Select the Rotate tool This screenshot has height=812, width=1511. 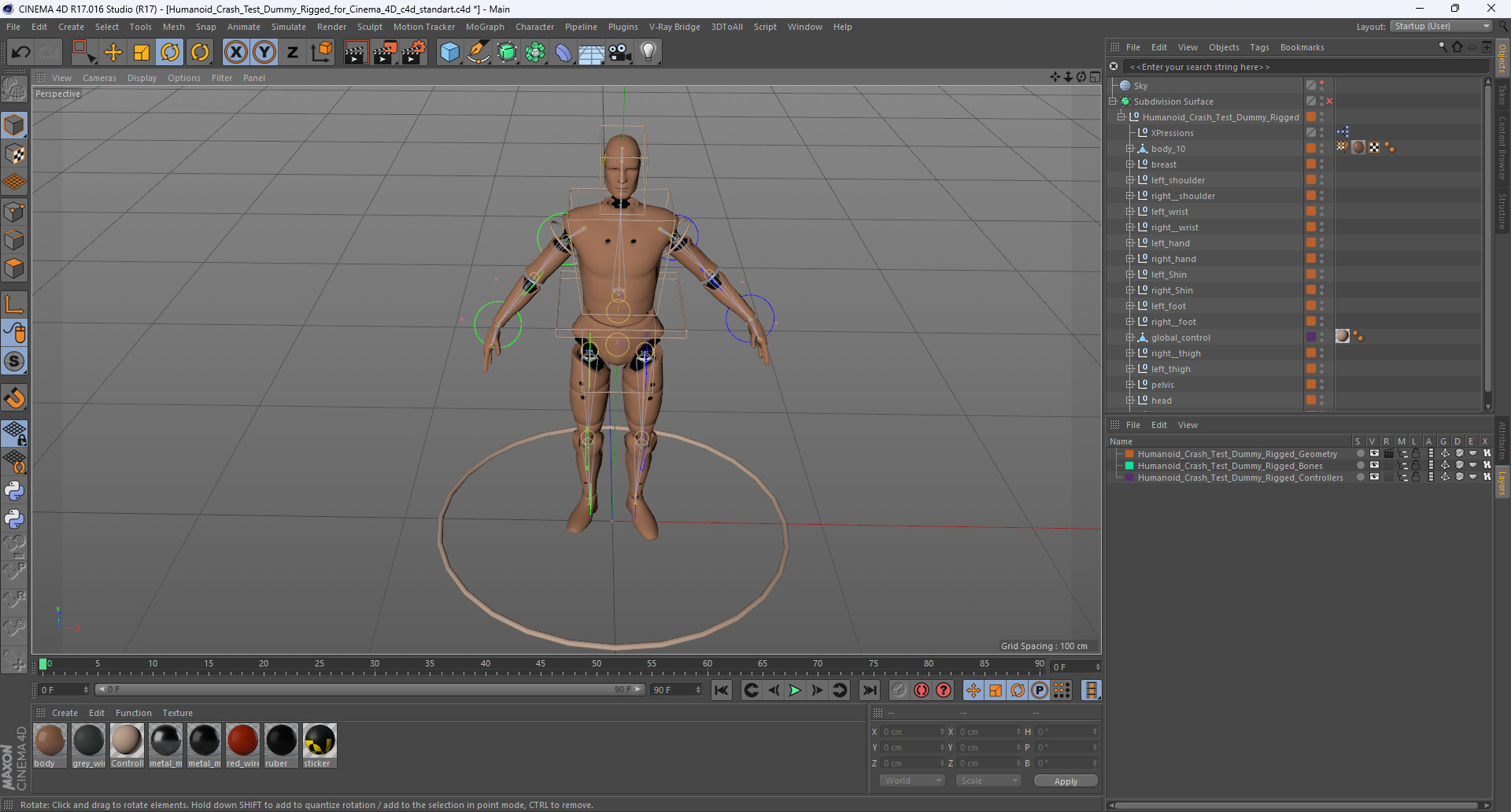(170, 53)
